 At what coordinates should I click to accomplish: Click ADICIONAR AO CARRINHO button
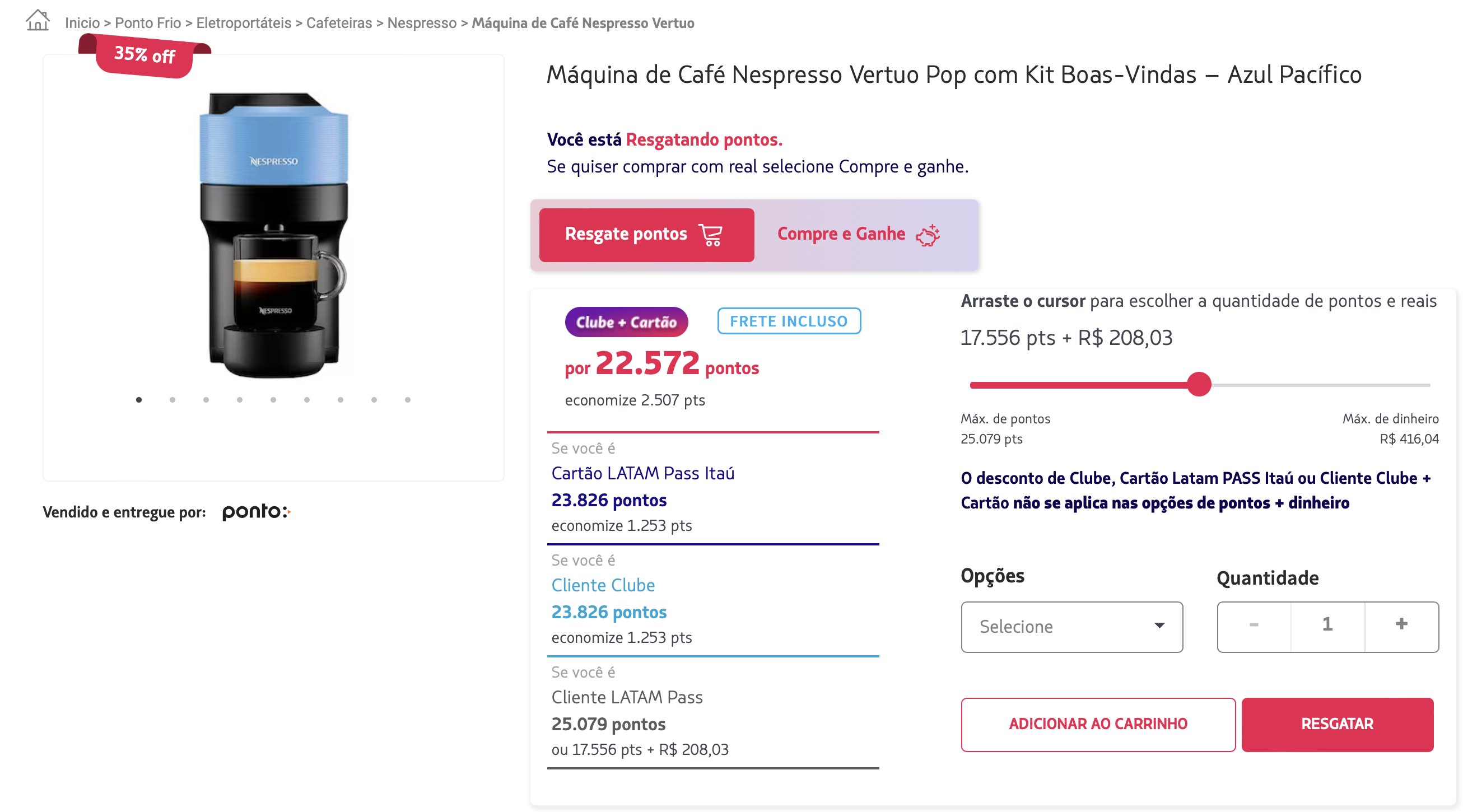pos(1098,724)
